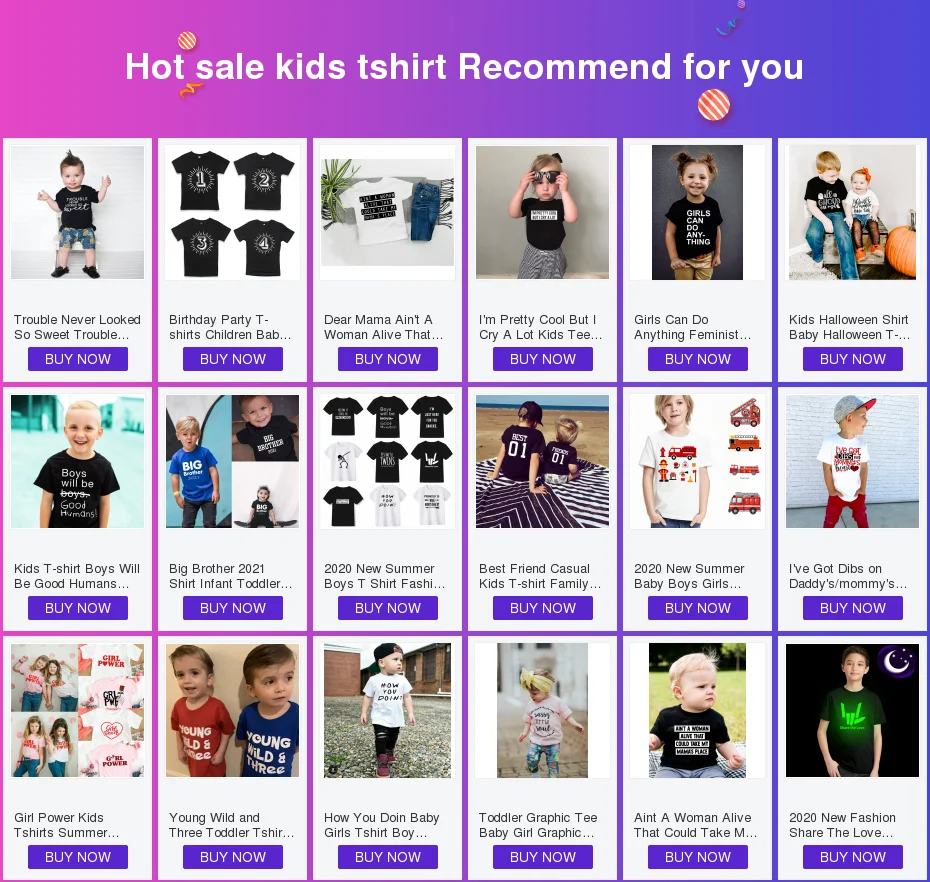Click the Hot sale kids tshirt banner heading
This screenshot has width=930, height=882.
click(464, 67)
